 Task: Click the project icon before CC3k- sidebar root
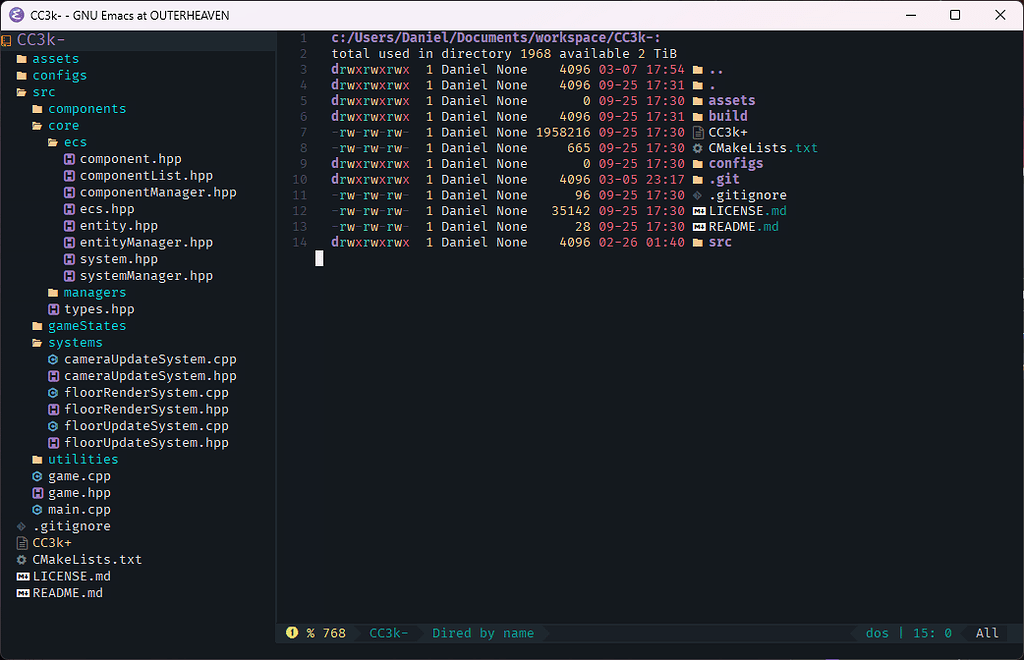pos(8,39)
